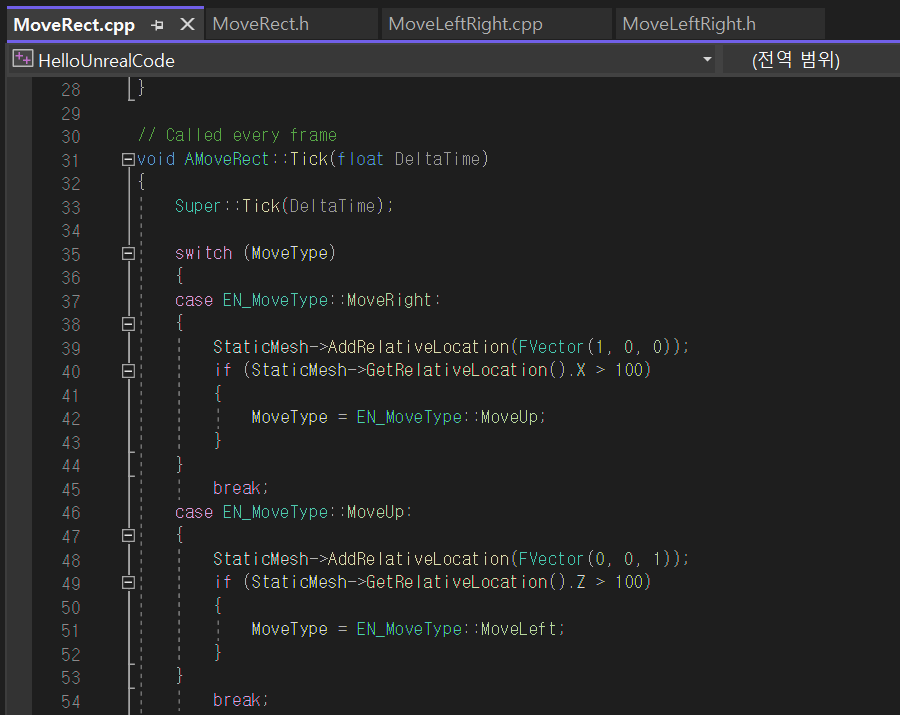
Task: Click the 100 value on line 40
Action: pos(629,370)
